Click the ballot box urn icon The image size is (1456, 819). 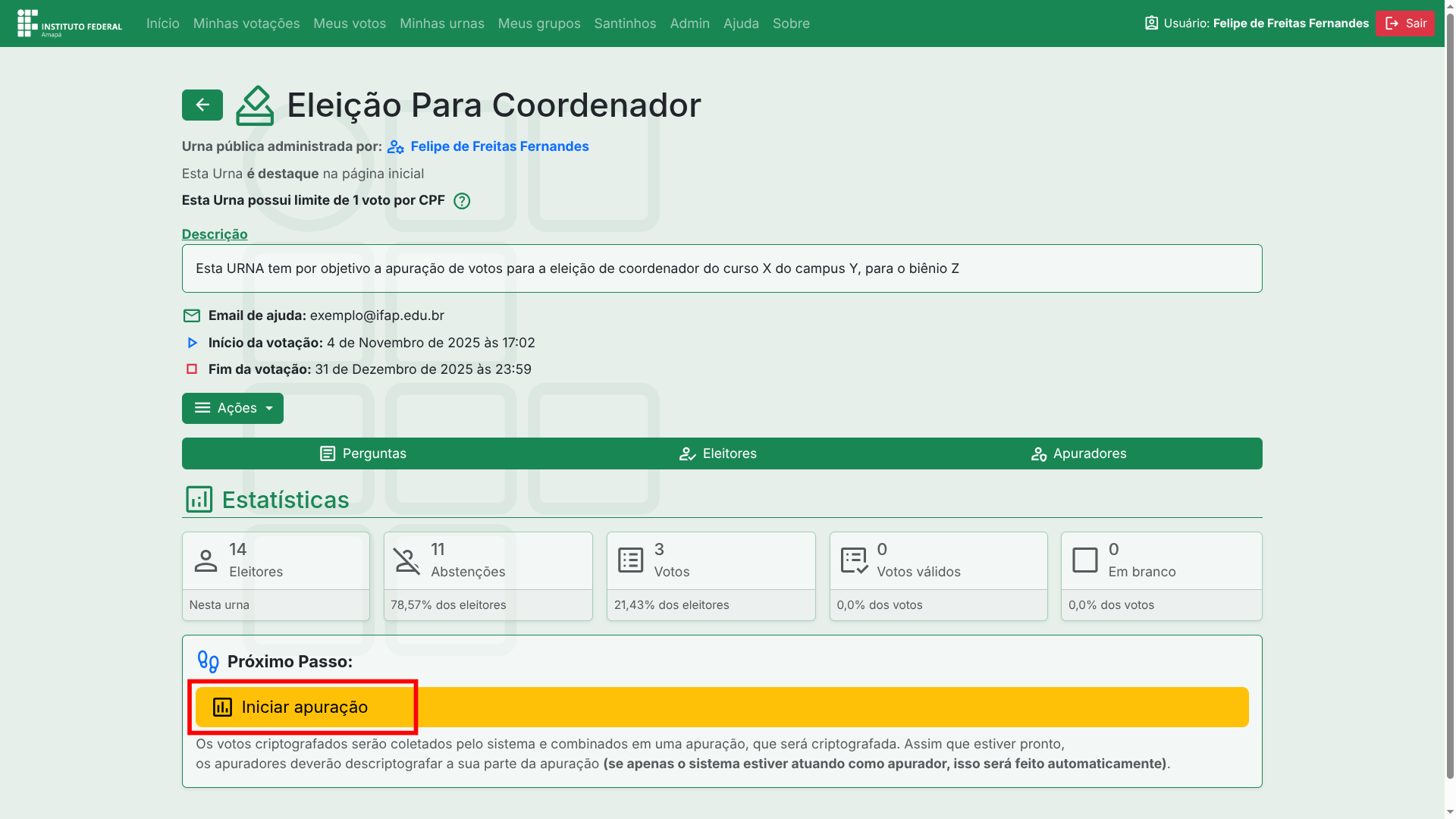pos(255,105)
